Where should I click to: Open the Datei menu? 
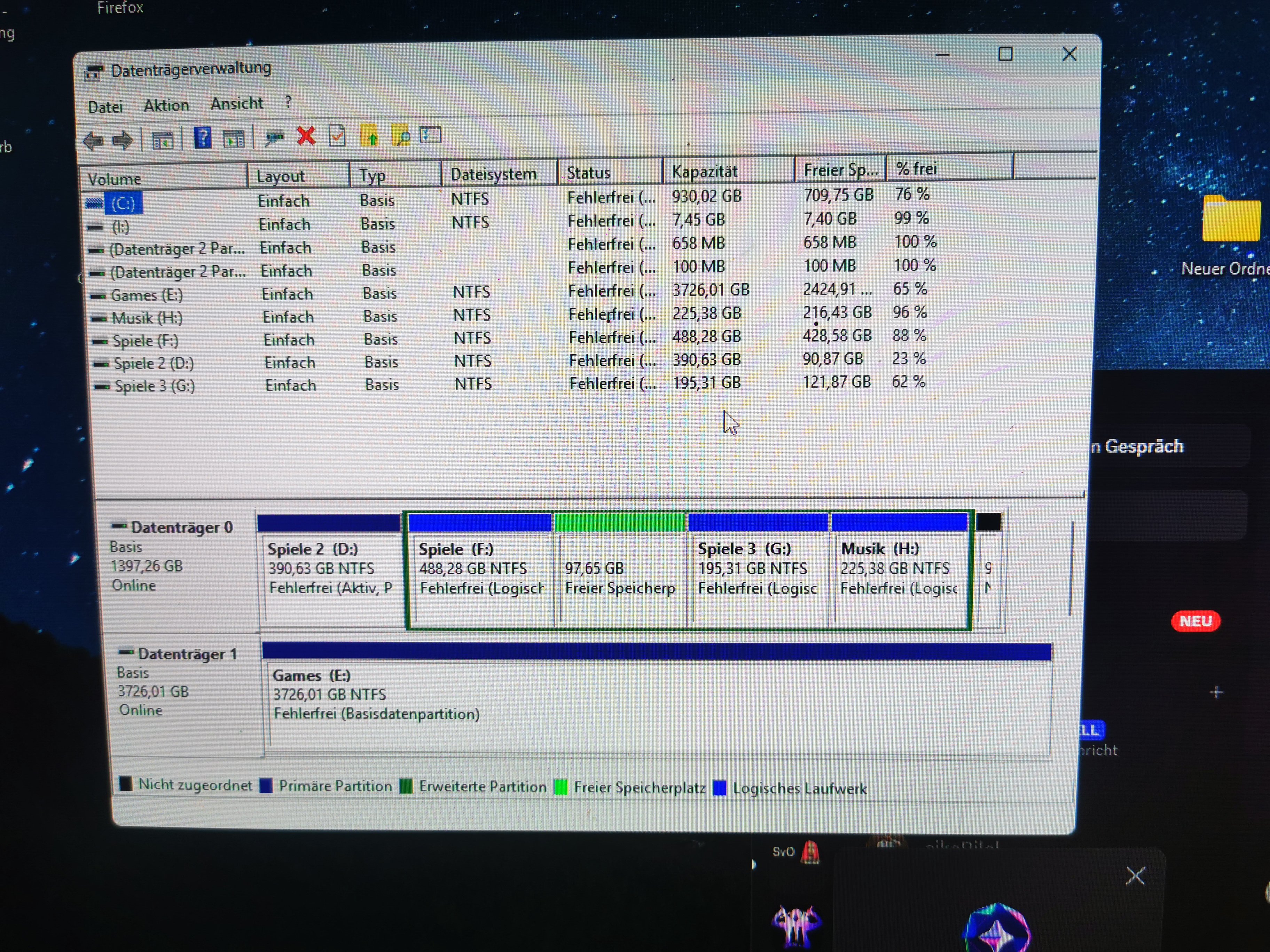(105, 107)
